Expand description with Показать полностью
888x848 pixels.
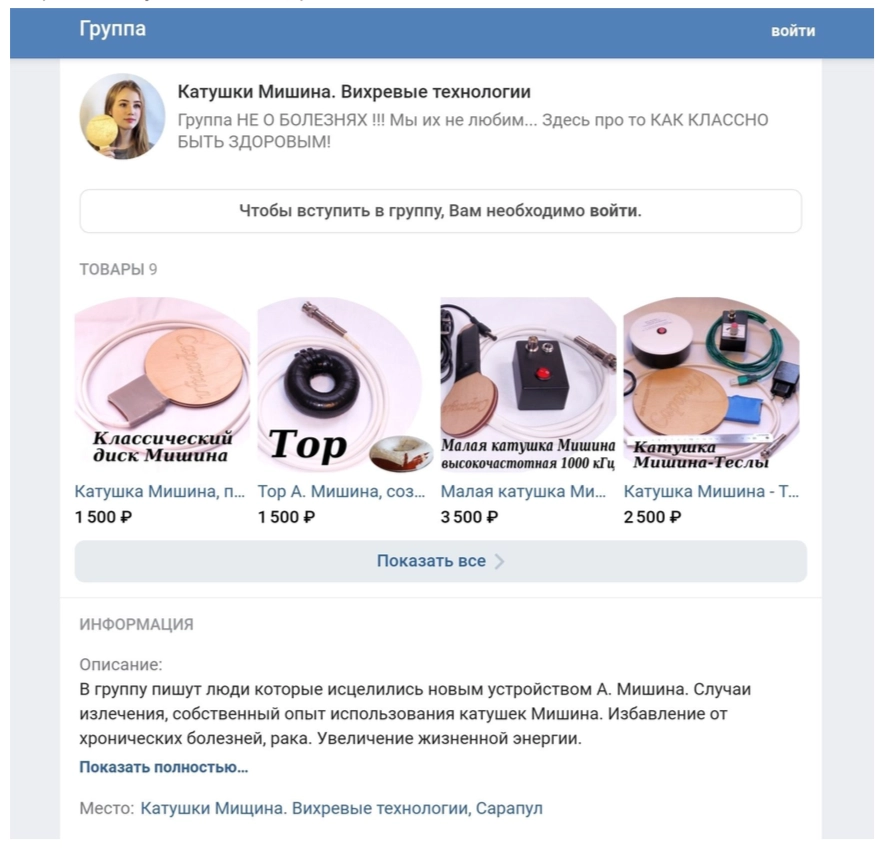tap(163, 768)
